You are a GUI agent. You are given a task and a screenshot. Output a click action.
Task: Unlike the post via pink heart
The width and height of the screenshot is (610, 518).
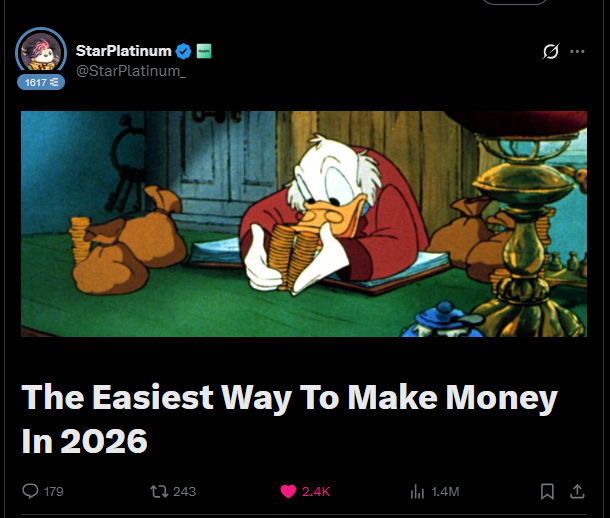288,492
